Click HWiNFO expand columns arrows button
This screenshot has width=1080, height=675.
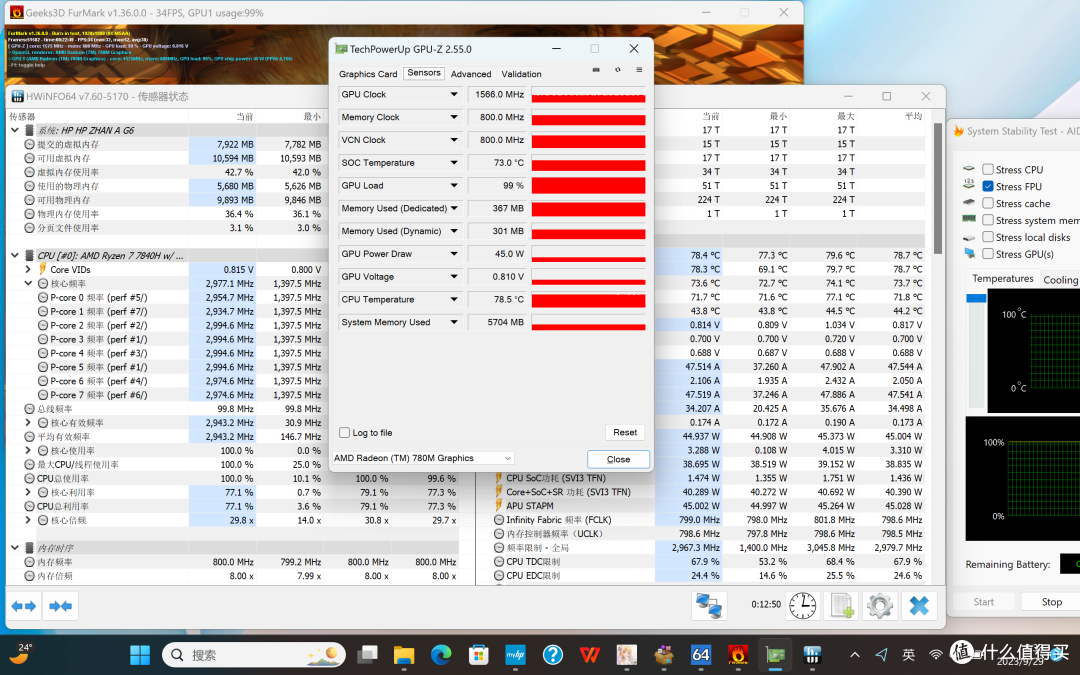(x=24, y=606)
